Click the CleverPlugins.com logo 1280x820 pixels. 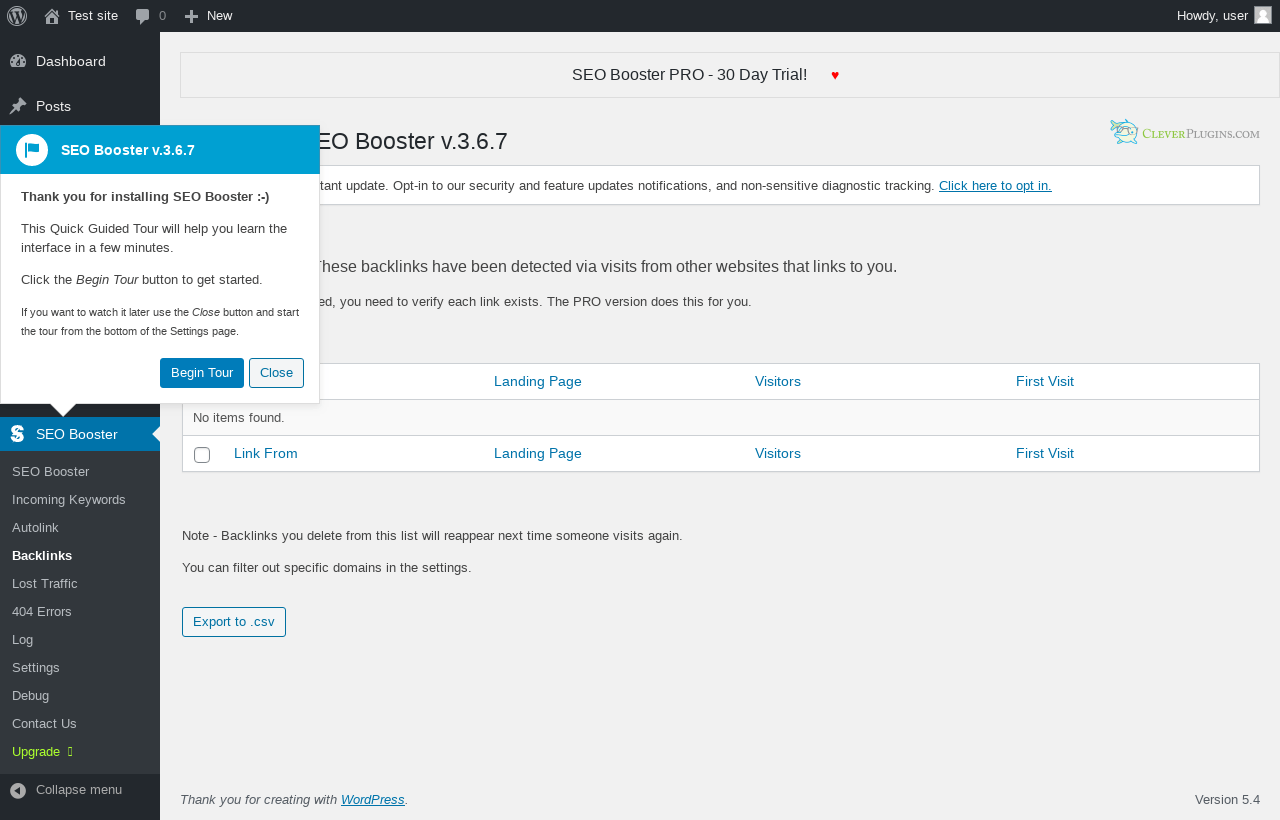(x=1185, y=132)
